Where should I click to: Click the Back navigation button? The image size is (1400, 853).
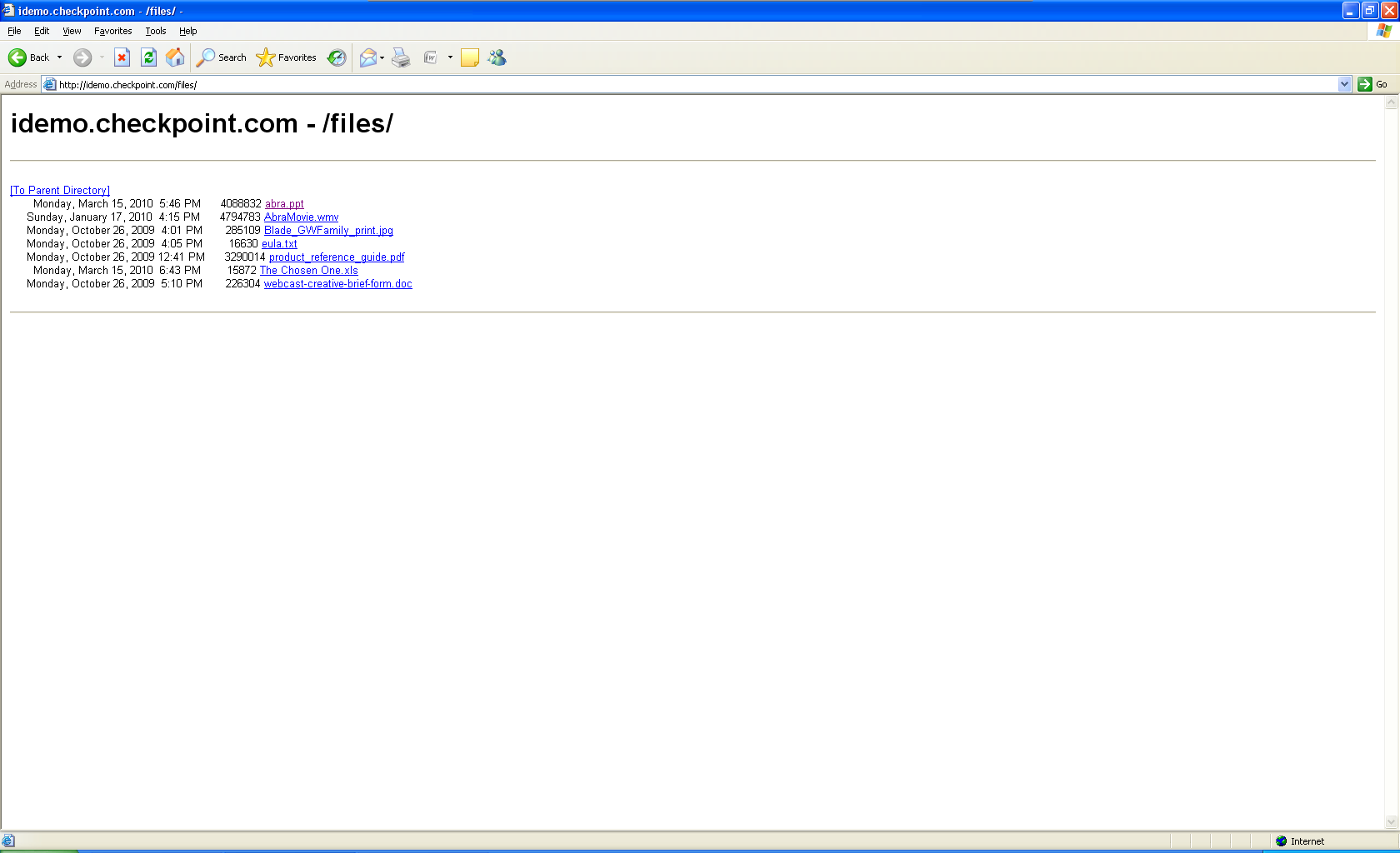pyautogui.click(x=28, y=57)
